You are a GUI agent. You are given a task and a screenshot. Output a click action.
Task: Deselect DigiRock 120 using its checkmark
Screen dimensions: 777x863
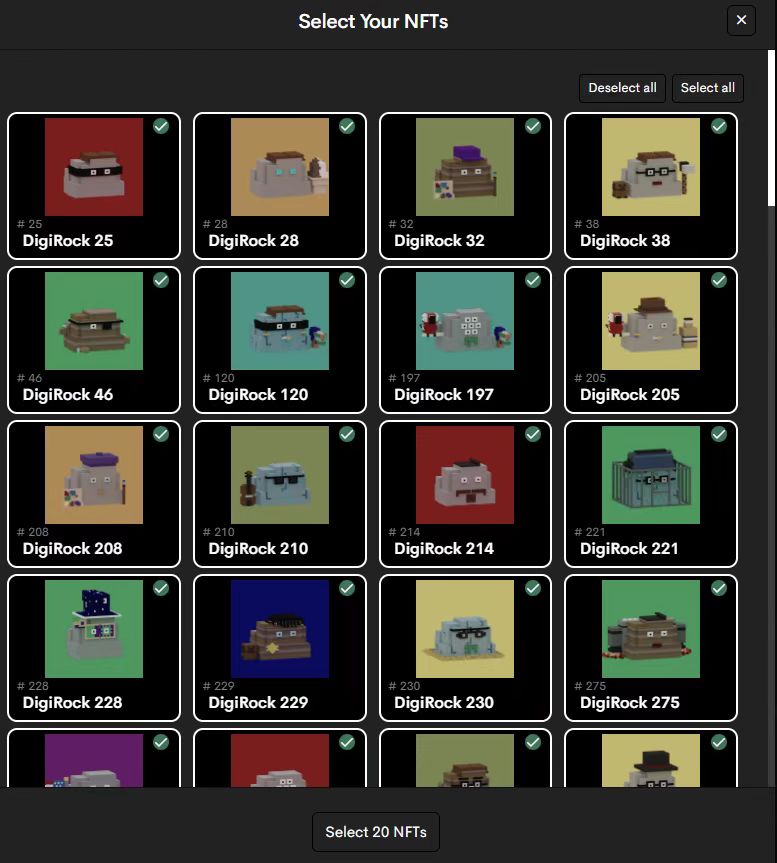click(347, 281)
